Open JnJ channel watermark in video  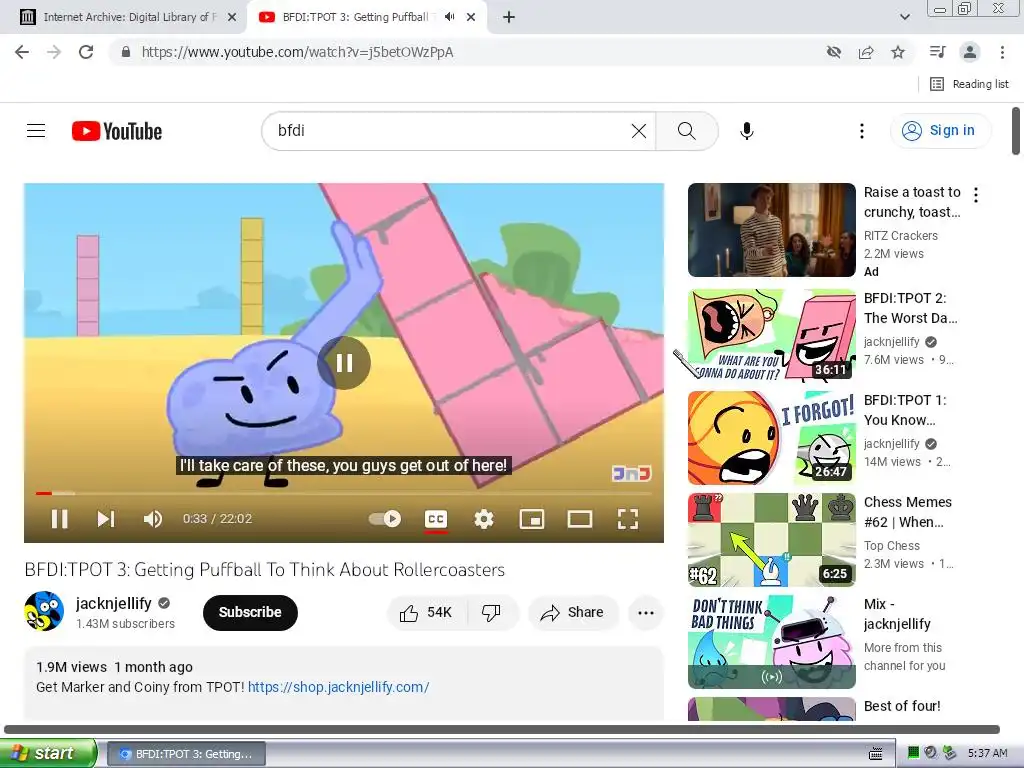(631, 473)
